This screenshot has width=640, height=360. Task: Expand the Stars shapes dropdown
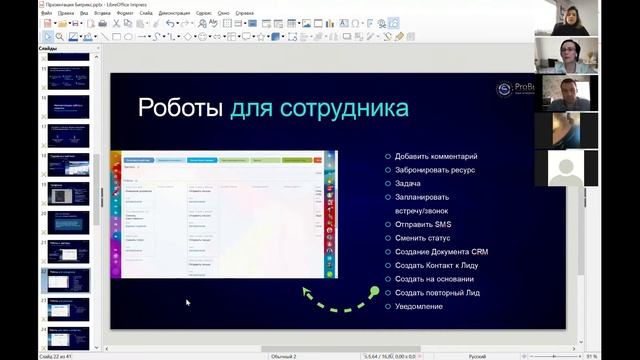[x=268, y=37]
